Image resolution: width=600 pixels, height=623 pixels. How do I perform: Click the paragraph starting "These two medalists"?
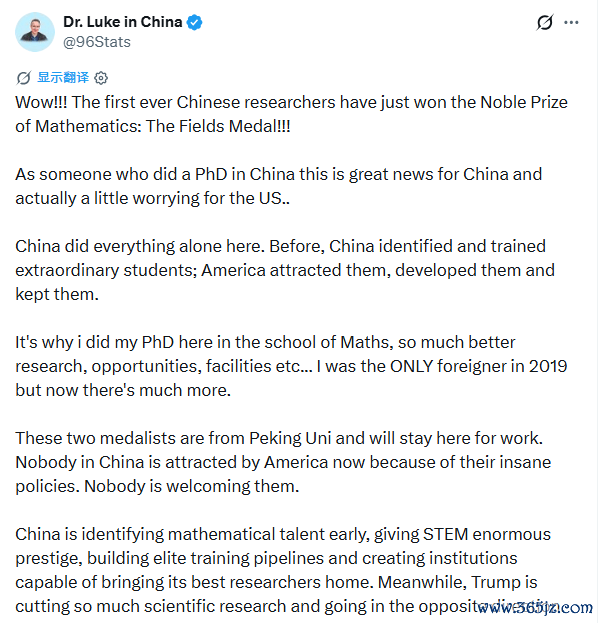tap(283, 462)
